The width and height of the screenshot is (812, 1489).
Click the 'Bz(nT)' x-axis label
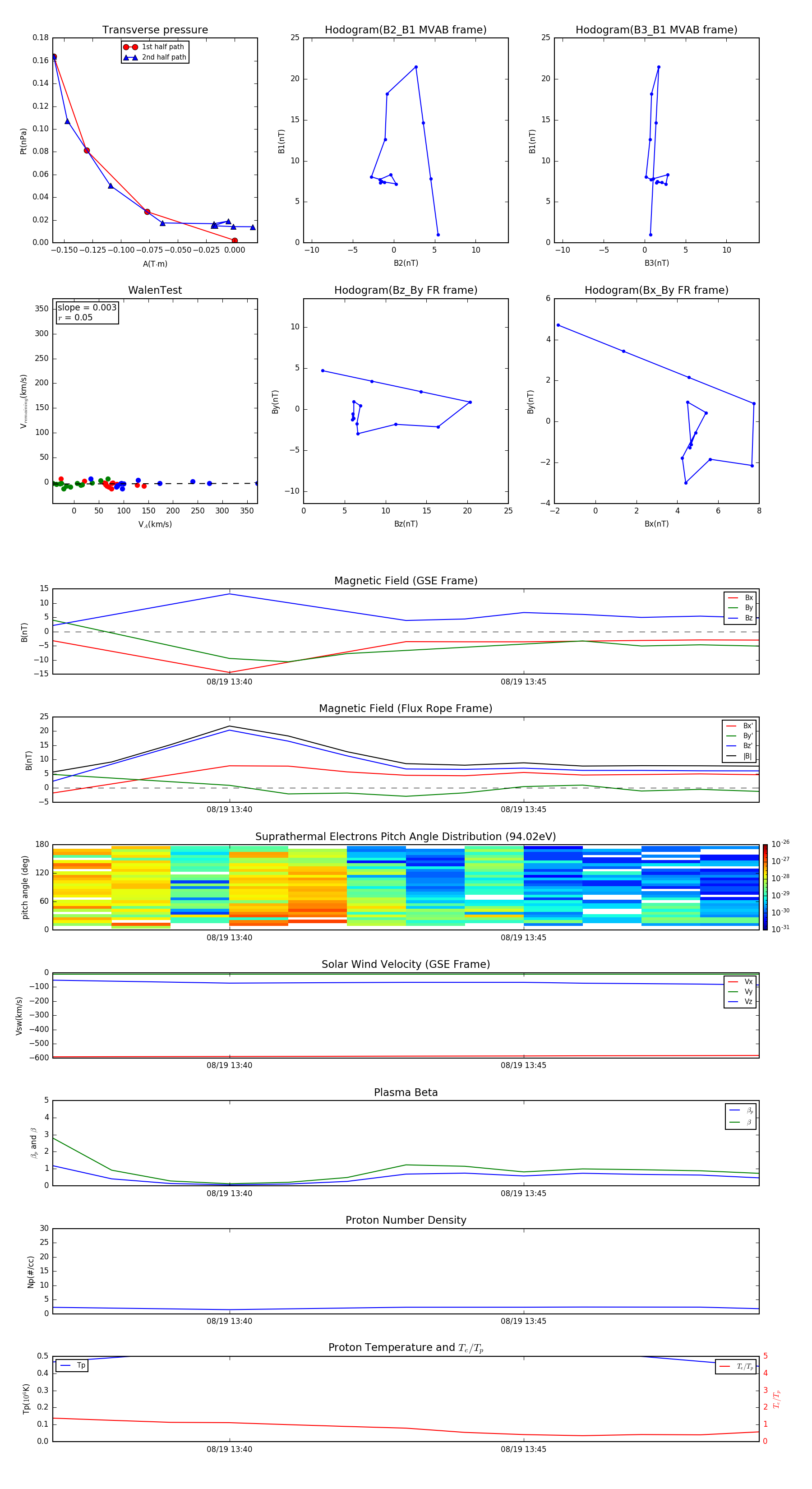click(x=406, y=524)
